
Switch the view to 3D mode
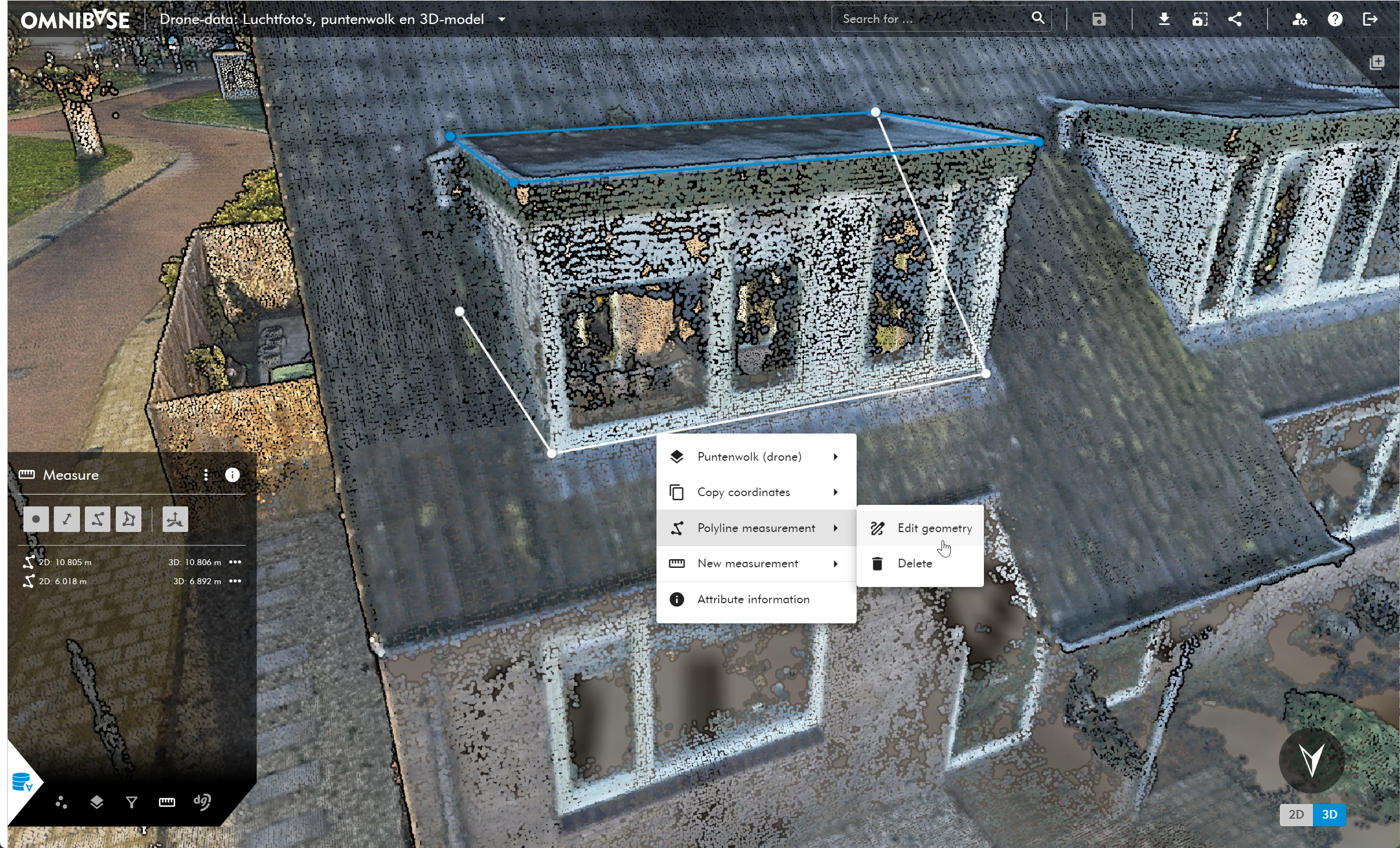click(x=1329, y=814)
